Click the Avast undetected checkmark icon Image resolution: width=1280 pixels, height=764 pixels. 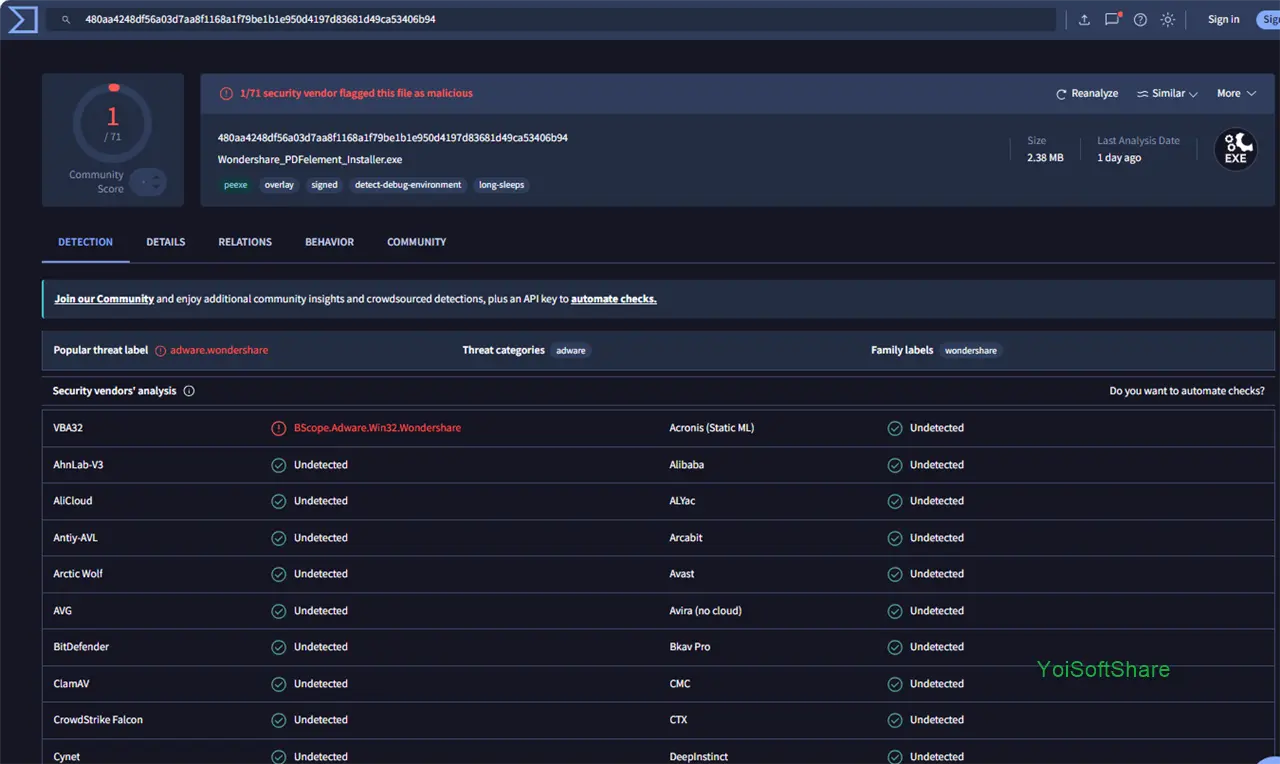tap(895, 574)
